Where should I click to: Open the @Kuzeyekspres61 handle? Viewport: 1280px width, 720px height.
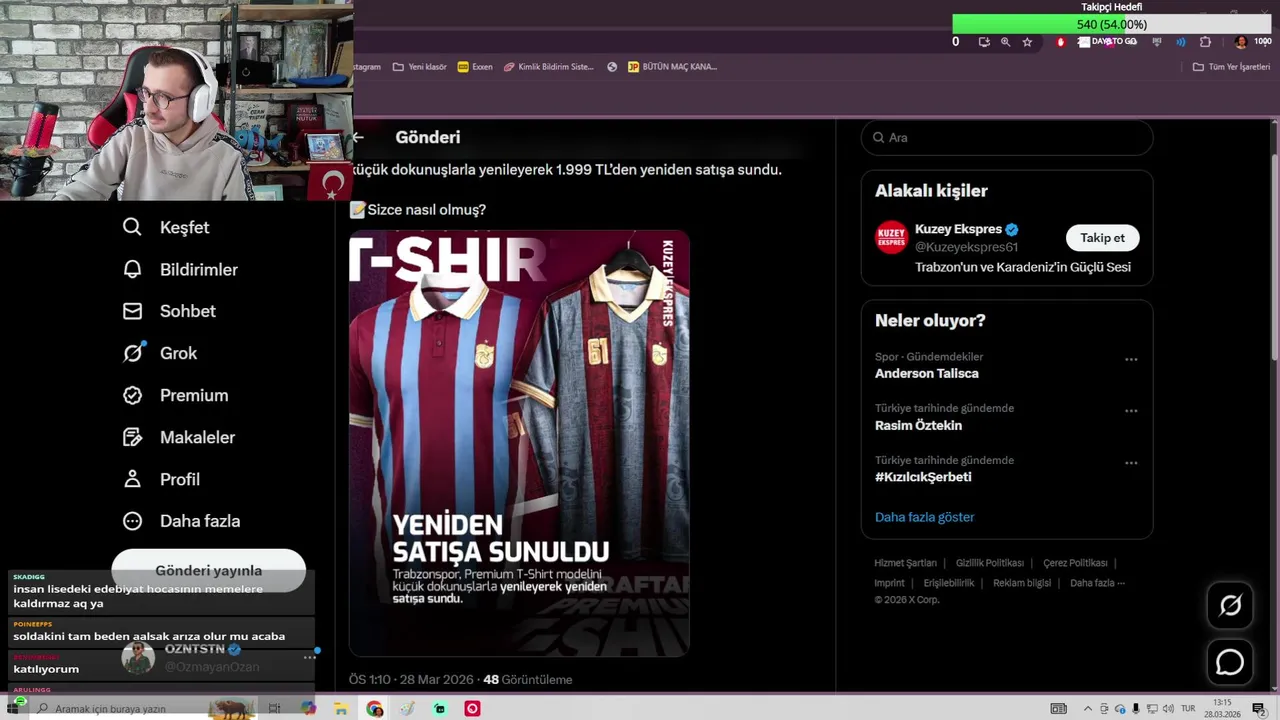[x=966, y=247]
